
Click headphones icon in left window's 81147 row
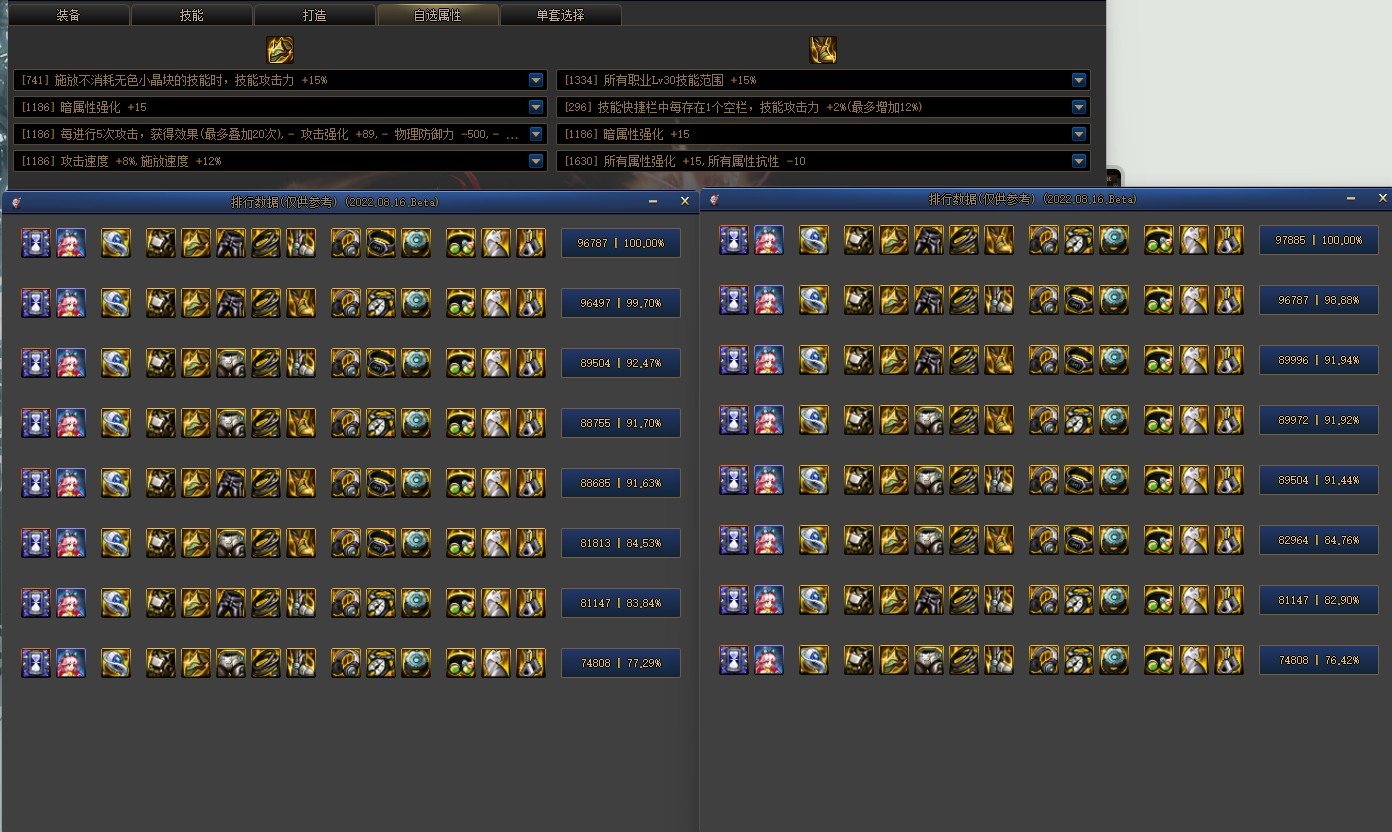(346, 603)
